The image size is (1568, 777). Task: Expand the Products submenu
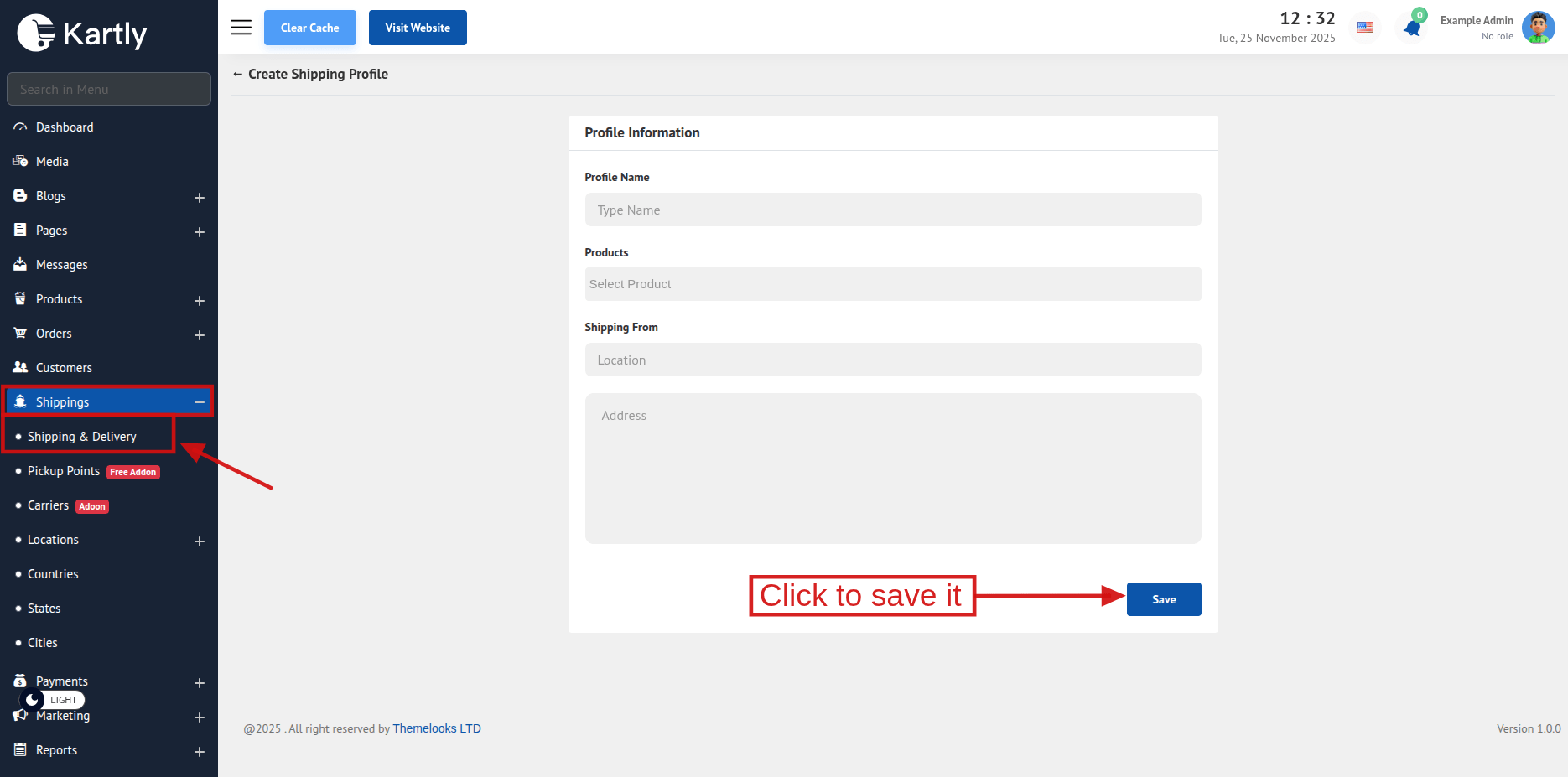pos(200,300)
